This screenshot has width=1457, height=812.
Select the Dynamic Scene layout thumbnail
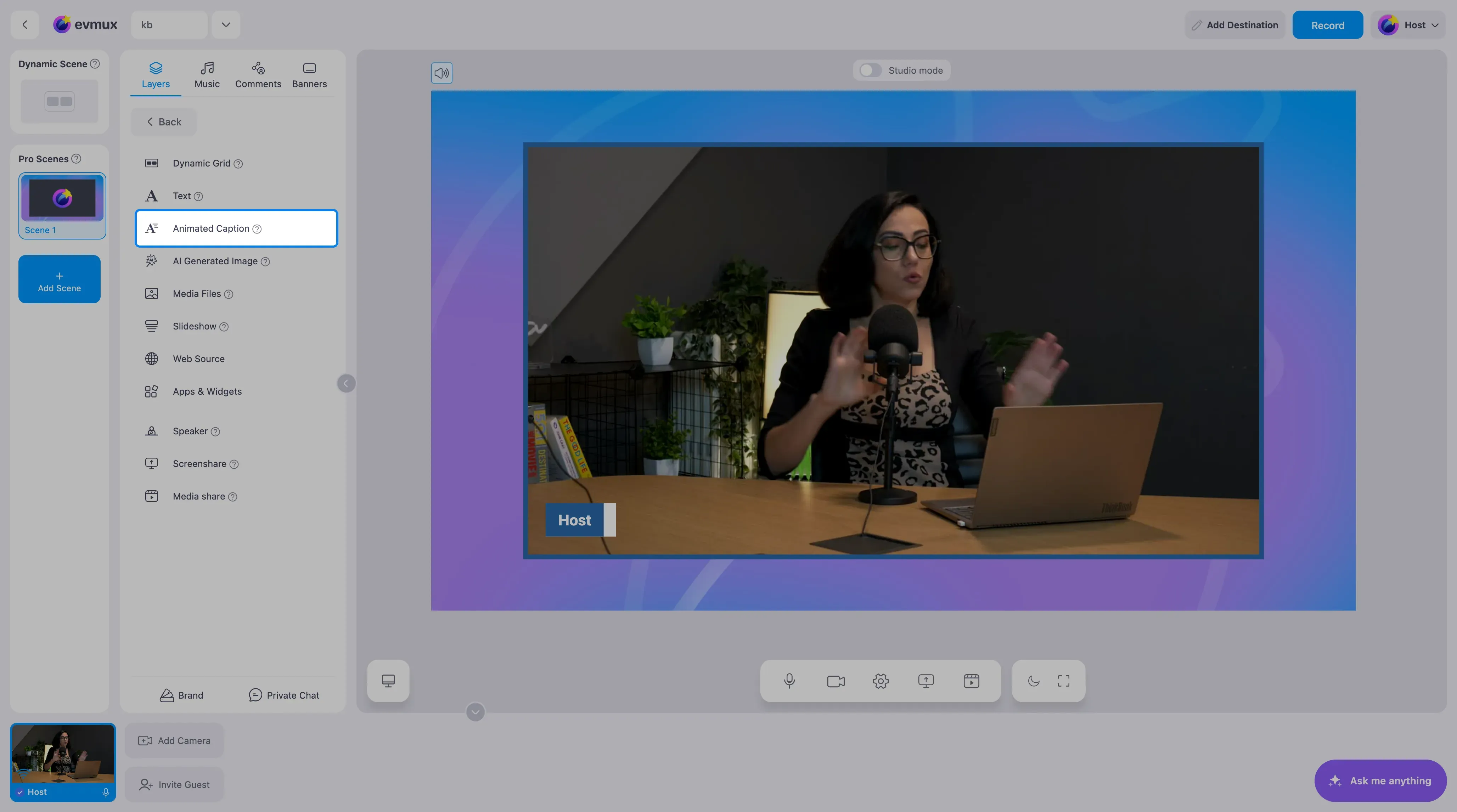(x=60, y=101)
